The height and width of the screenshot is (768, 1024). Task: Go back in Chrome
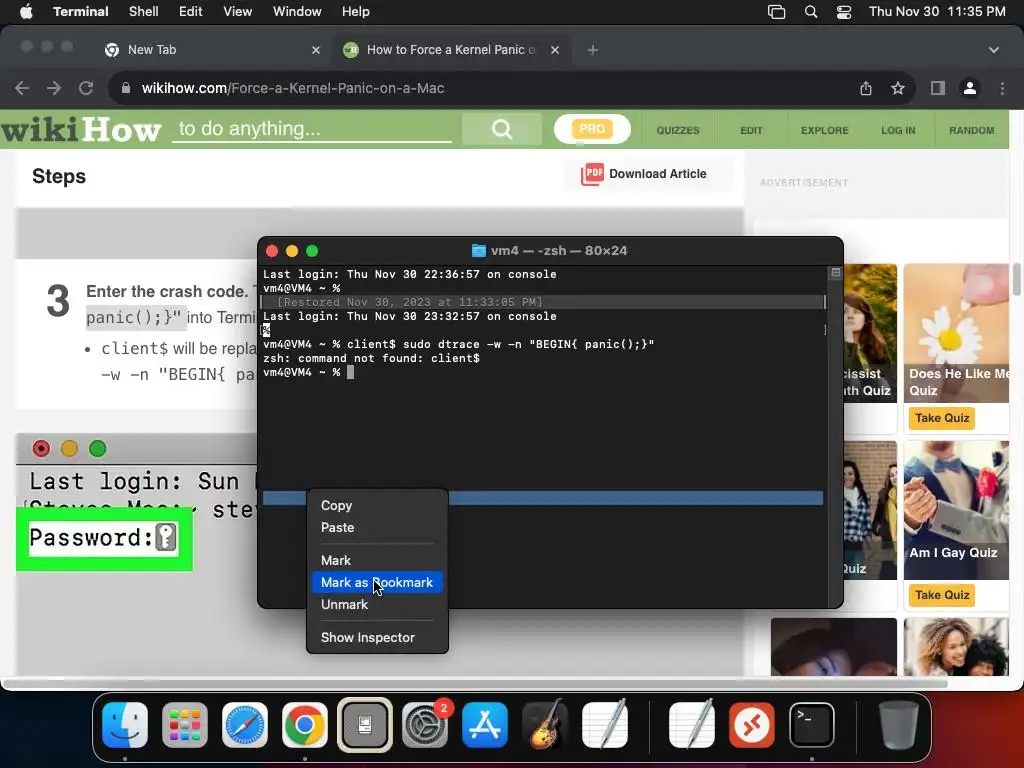pyautogui.click(x=22, y=88)
